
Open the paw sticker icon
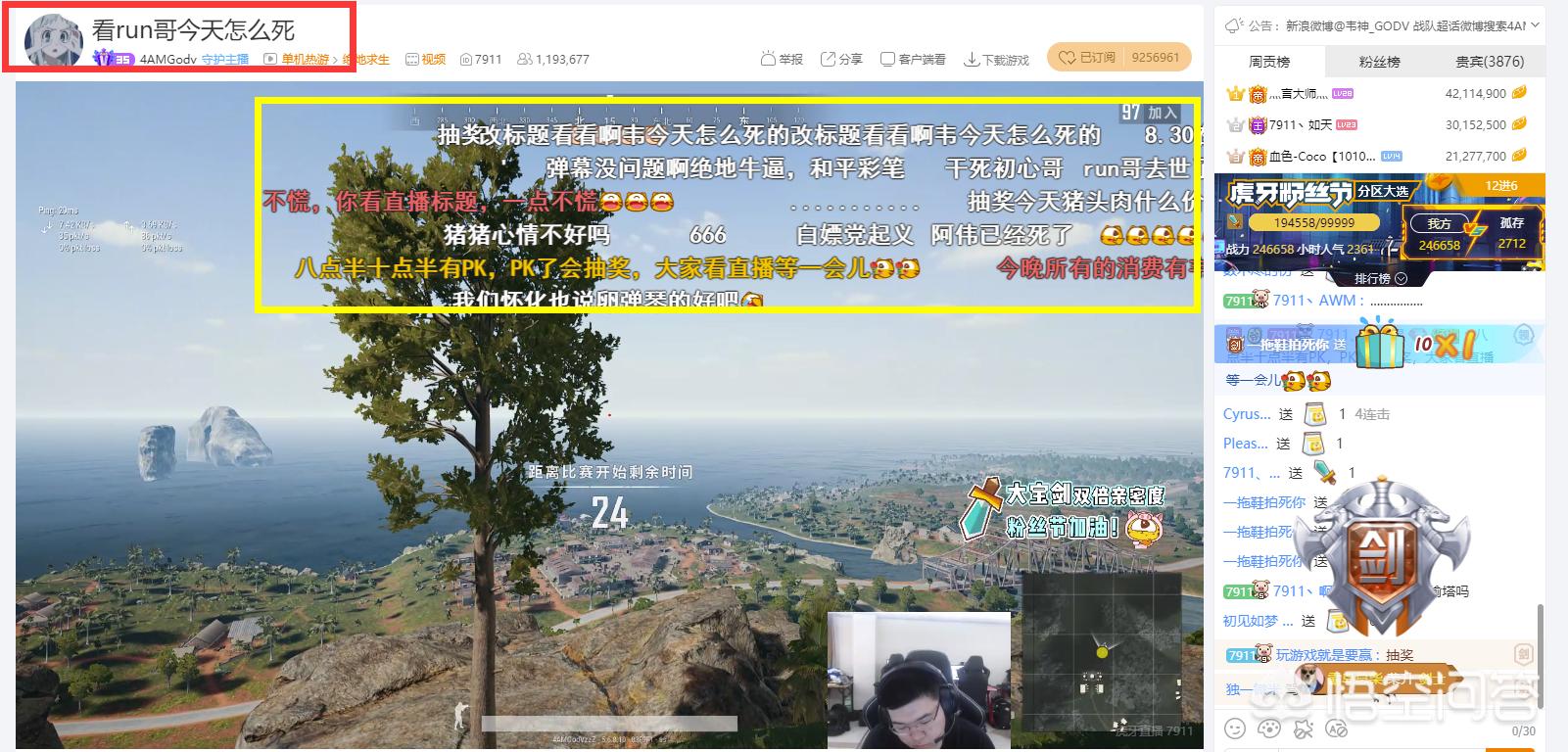pyautogui.click(x=1268, y=728)
